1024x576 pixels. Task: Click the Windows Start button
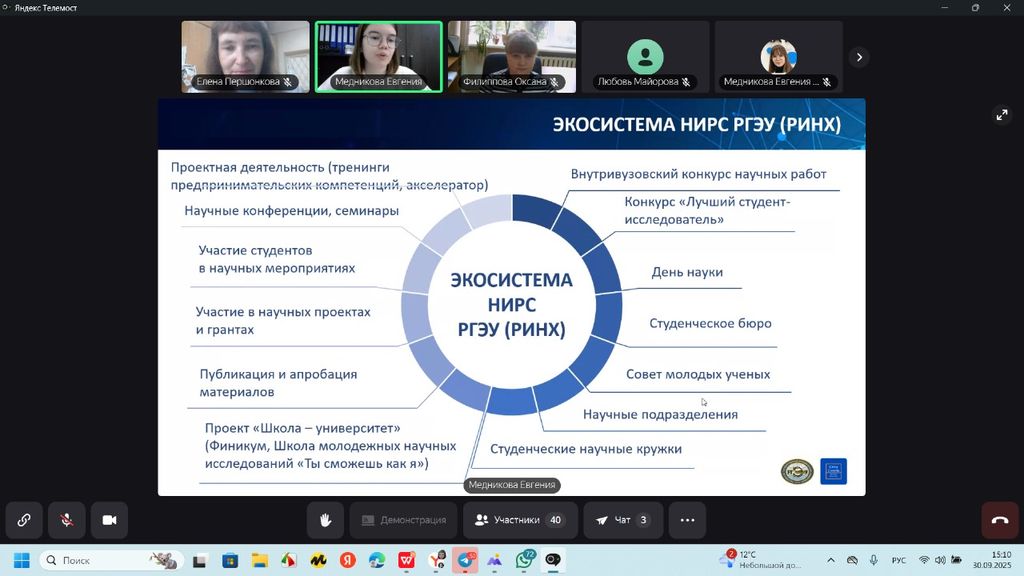21,561
